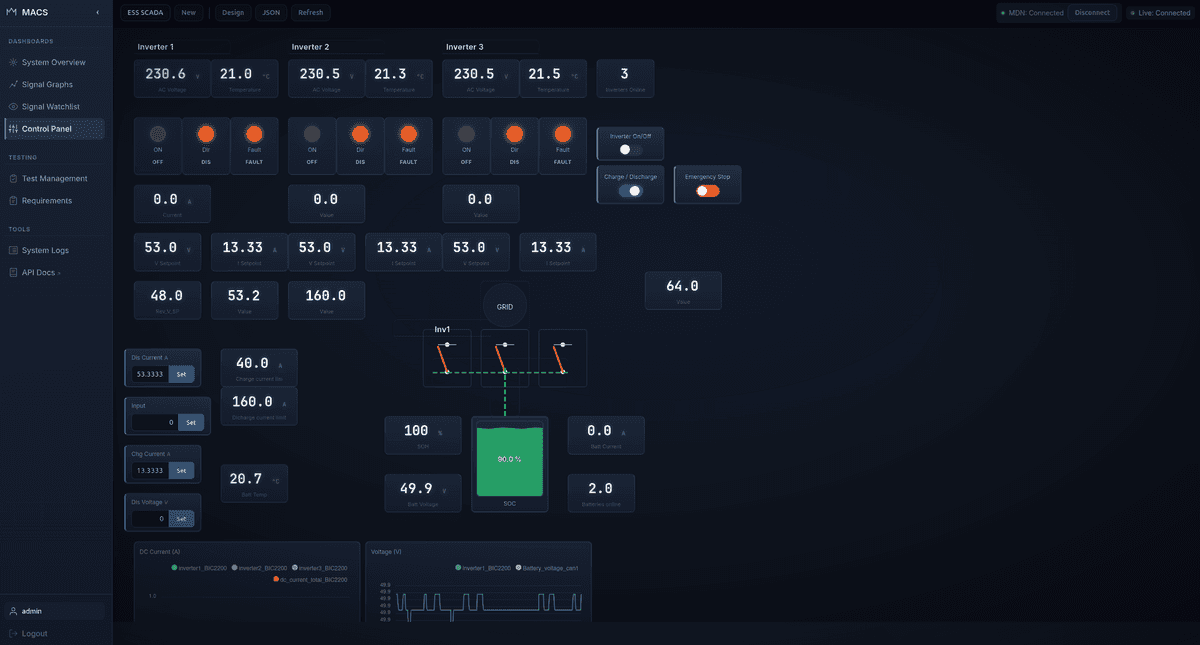Switch to Design mode

232,13
